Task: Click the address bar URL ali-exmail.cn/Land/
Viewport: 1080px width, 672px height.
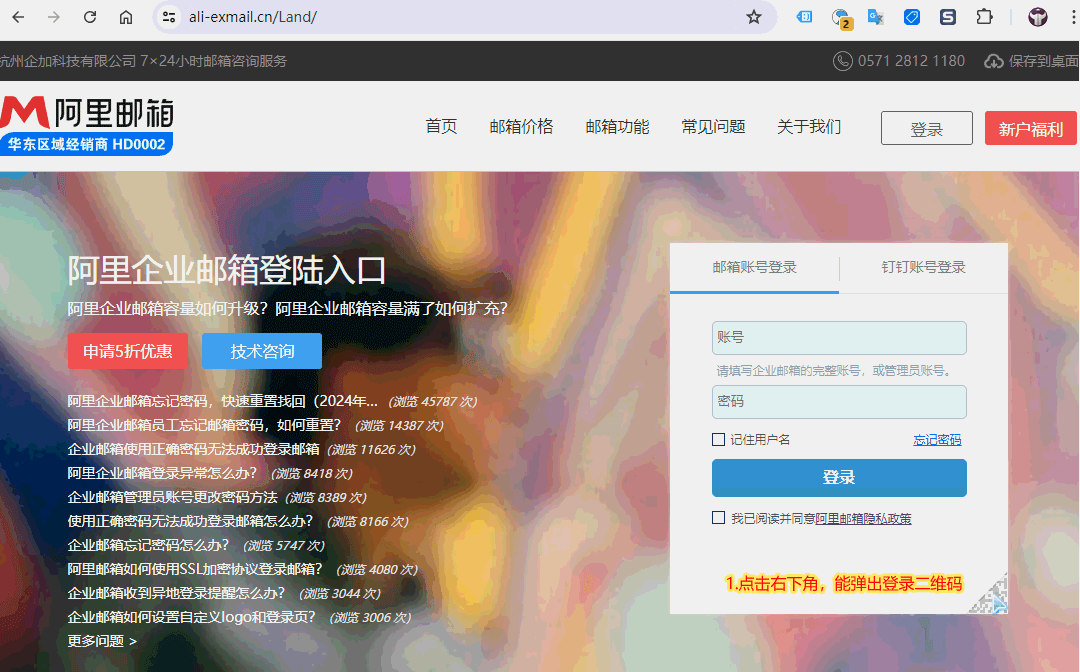Action: tap(253, 17)
